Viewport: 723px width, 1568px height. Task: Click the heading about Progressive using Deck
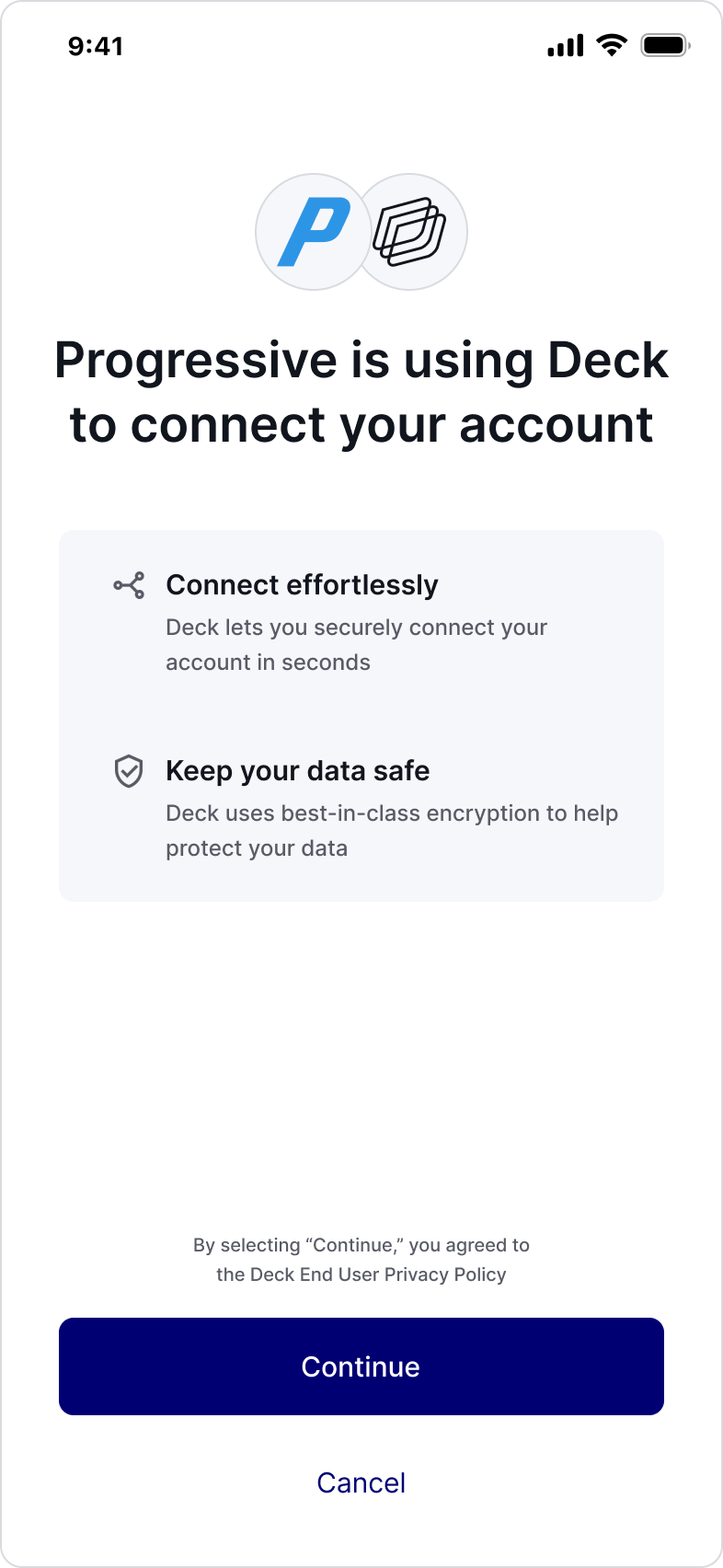[x=361, y=391]
